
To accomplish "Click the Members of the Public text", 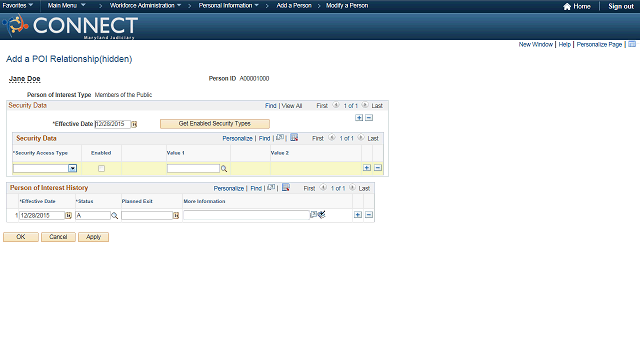I will (x=123, y=95).
